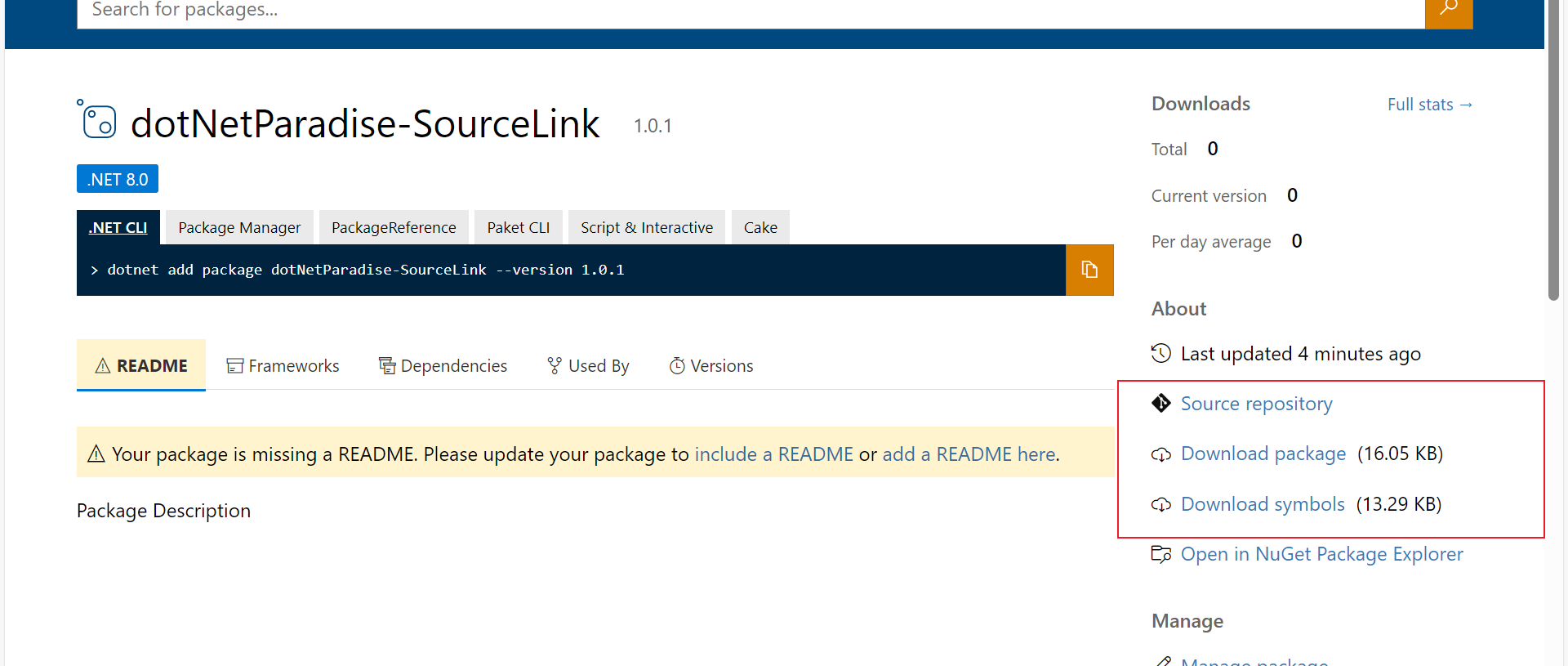Follow the Source repository link
The height and width of the screenshot is (666, 1568).
[1257, 403]
